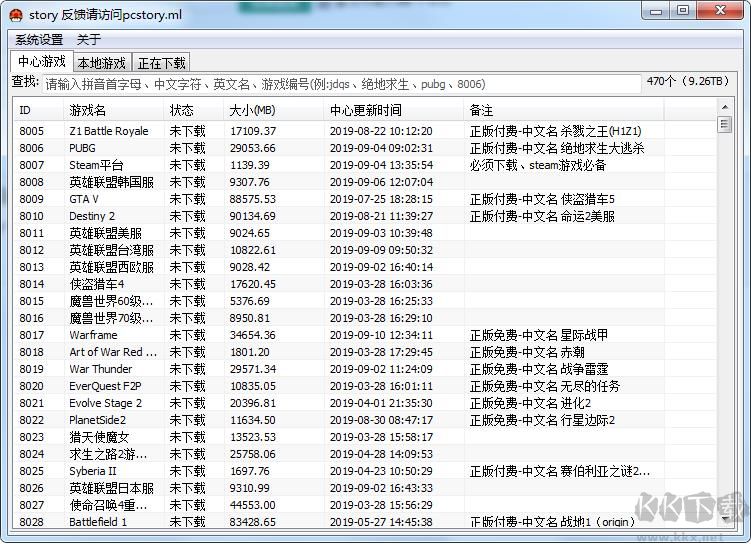
Task: Select the 猎天使魔女 row
Action: pyautogui.click(x=364, y=437)
